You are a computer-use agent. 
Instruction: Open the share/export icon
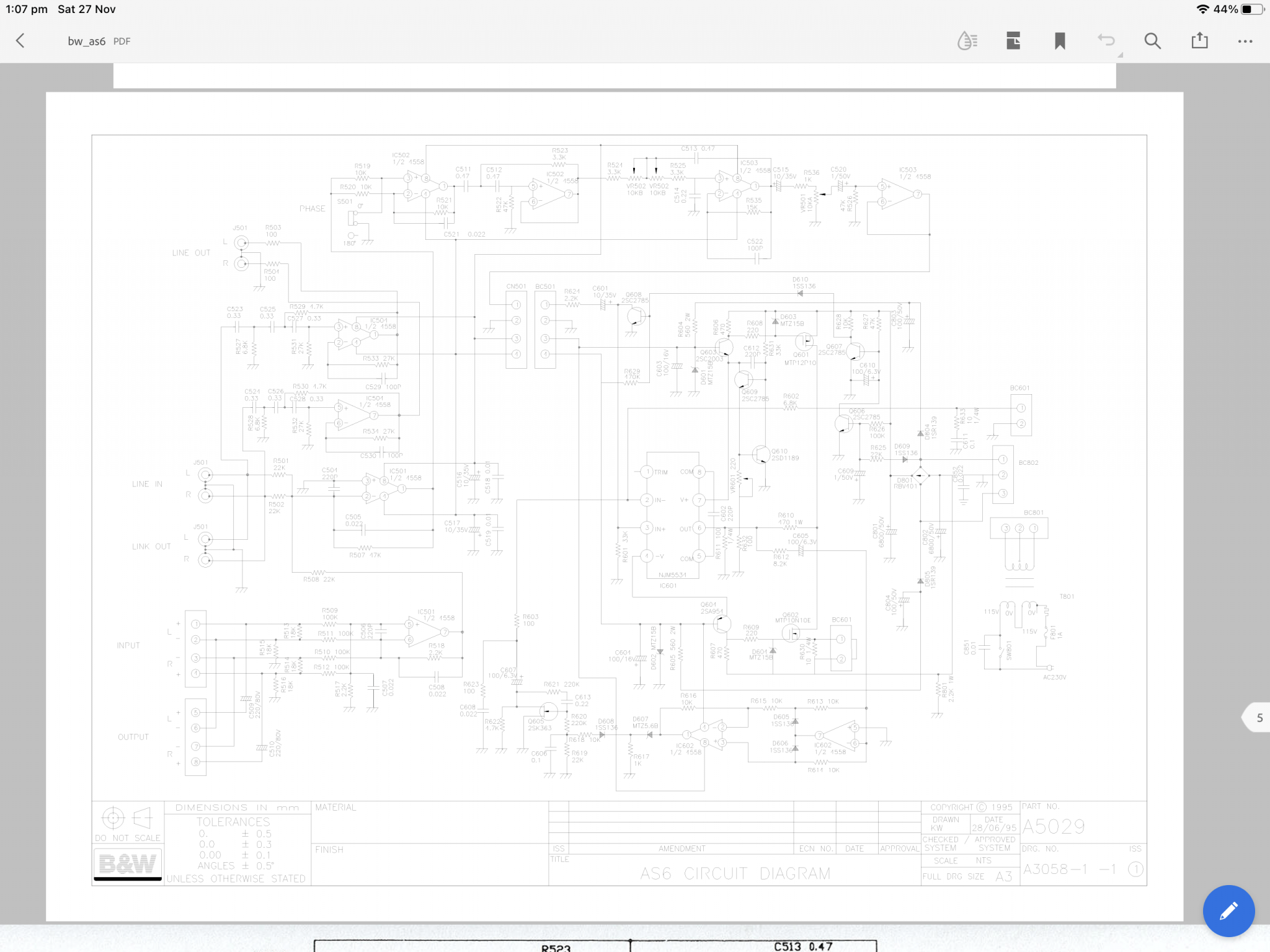click(x=1199, y=41)
